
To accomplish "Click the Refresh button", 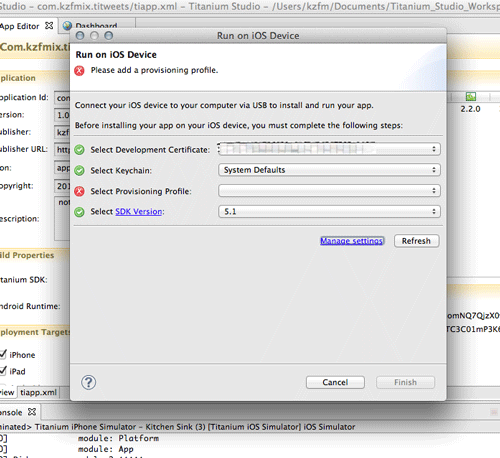I will click(x=416, y=241).
